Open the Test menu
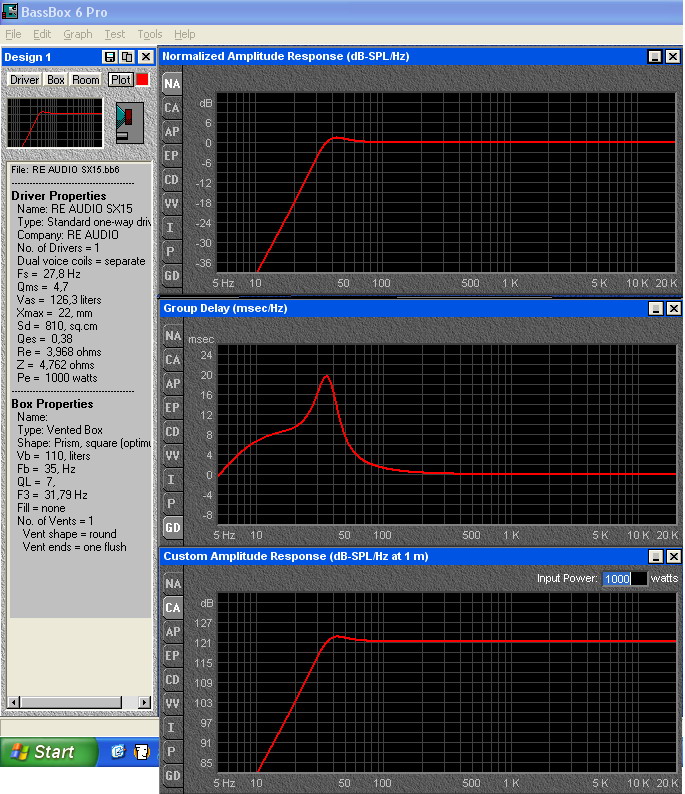Screen dimensions: 685x794 pyautogui.click(x=114, y=34)
